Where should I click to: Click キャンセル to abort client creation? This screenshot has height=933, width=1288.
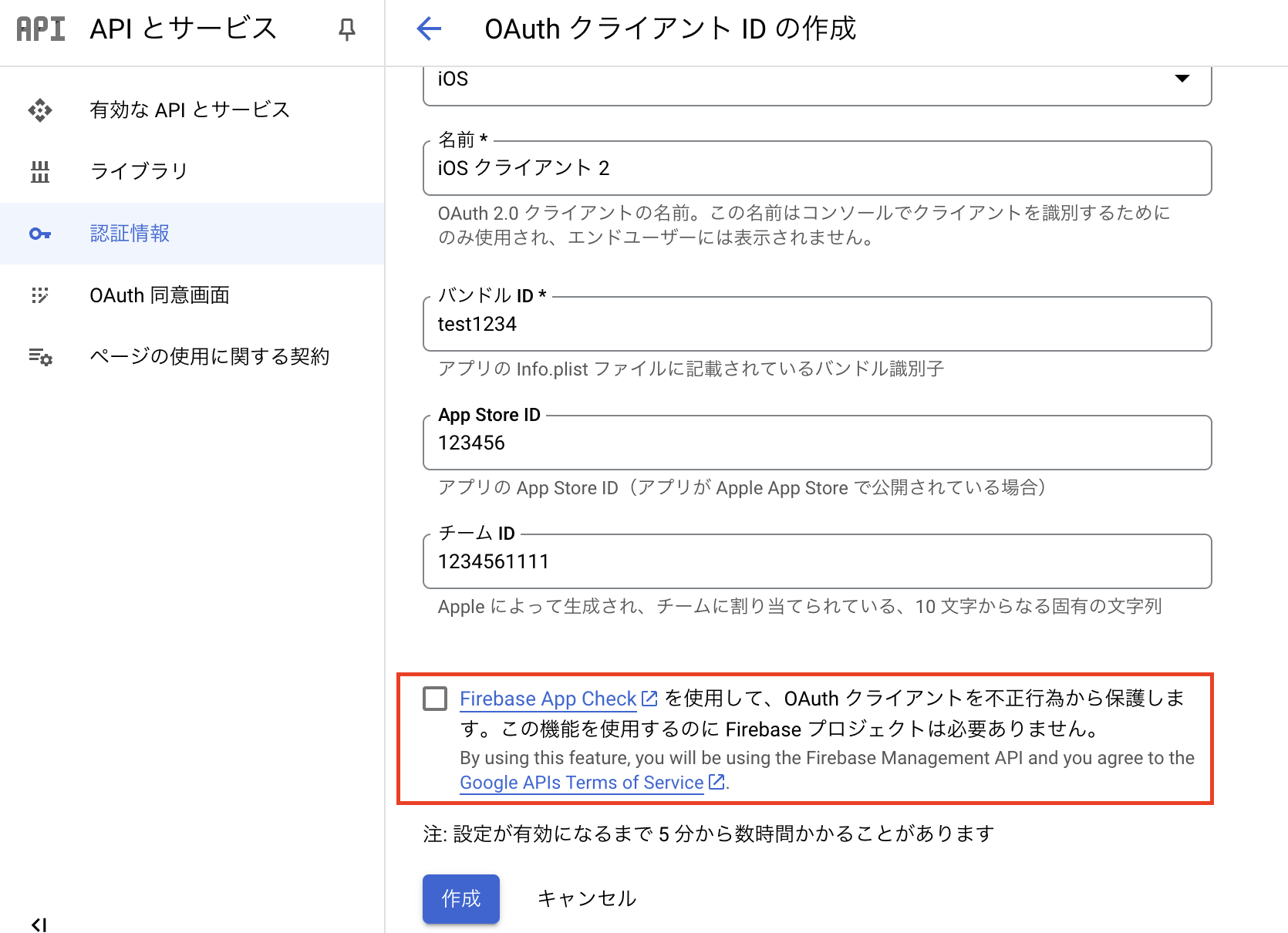pyautogui.click(x=586, y=898)
